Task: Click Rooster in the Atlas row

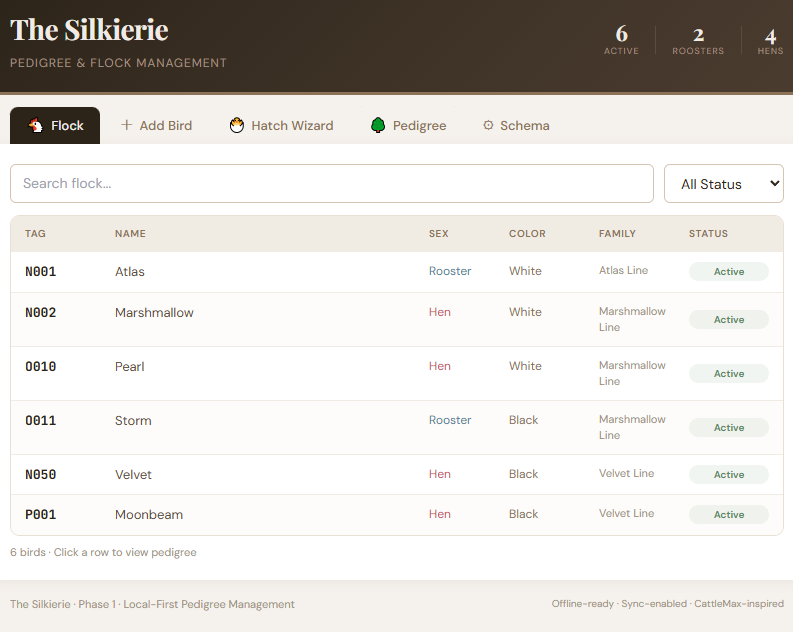Action: [450, 271]
